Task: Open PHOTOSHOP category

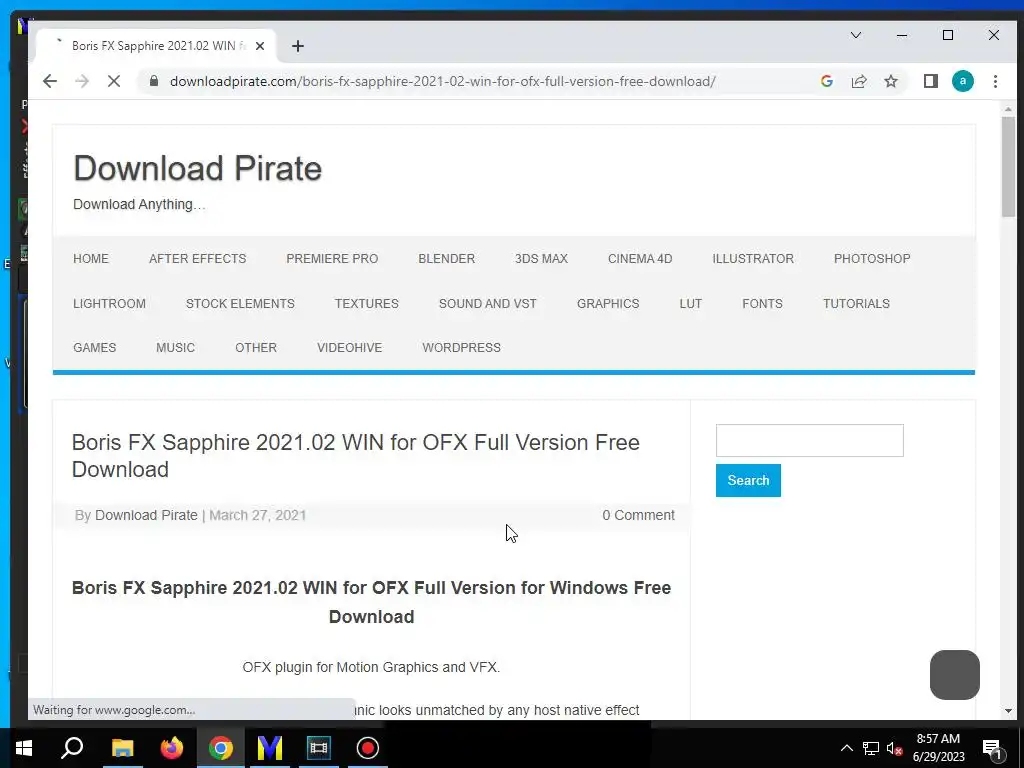Action: tap(872, 259)
